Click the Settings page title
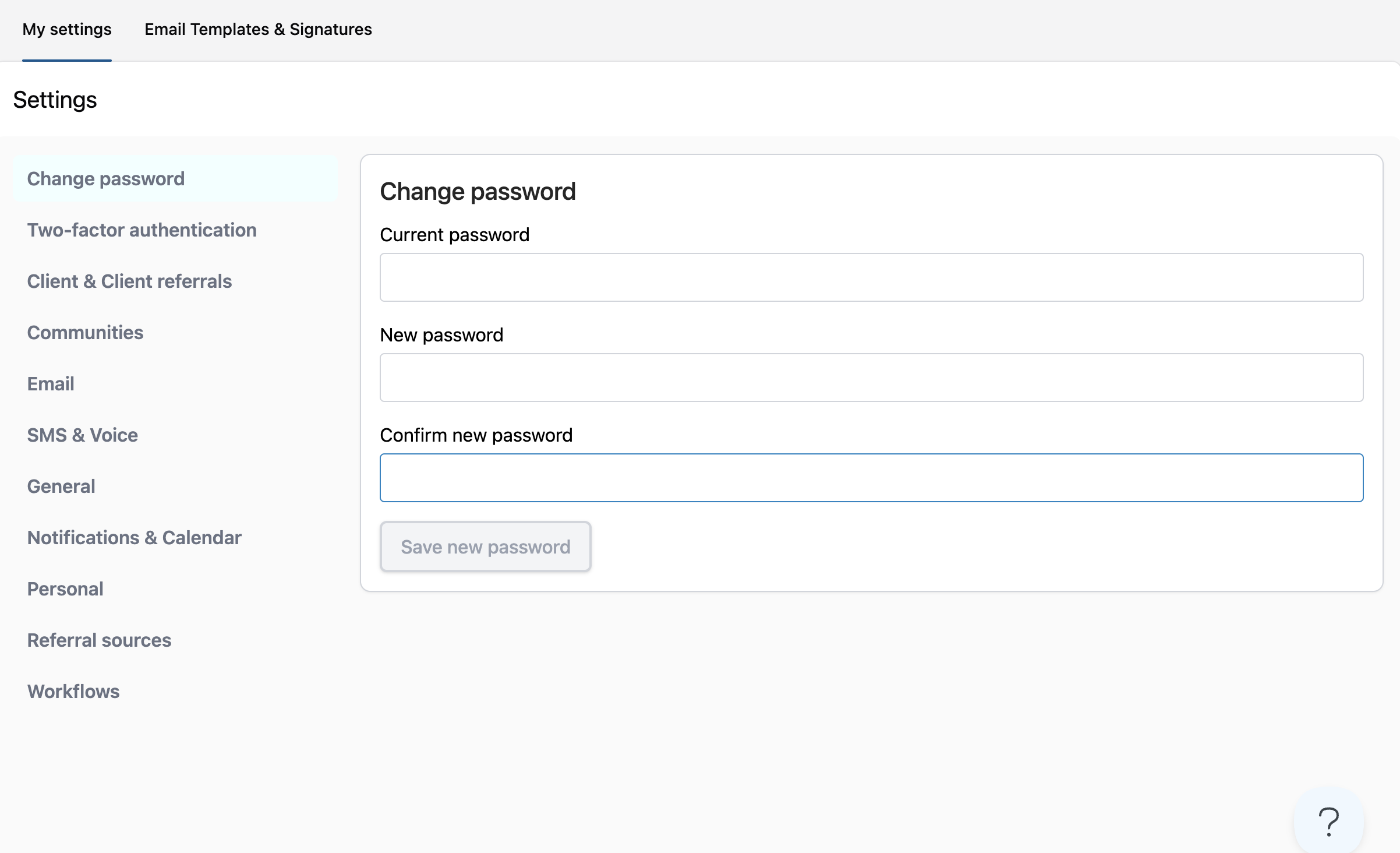This screenshot has width=1400, height=853. coord(55,100)
